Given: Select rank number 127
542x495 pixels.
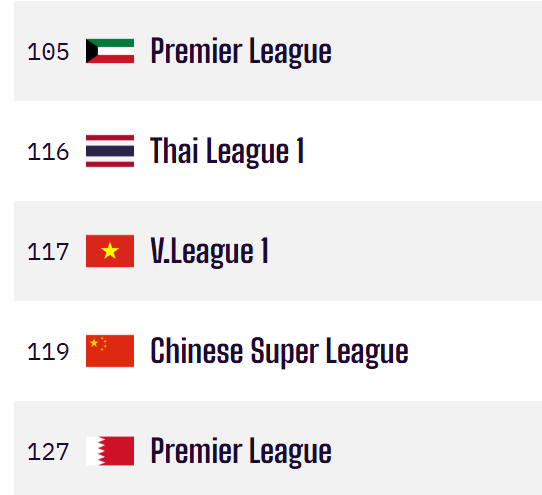Looking at the screenshot, I should 48,451.
